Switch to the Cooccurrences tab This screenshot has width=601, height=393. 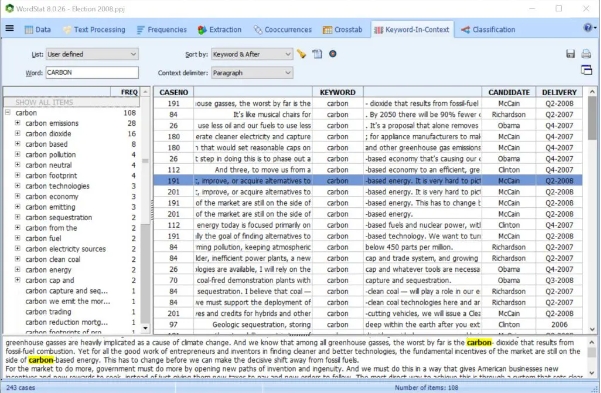(x=283, y=30)
